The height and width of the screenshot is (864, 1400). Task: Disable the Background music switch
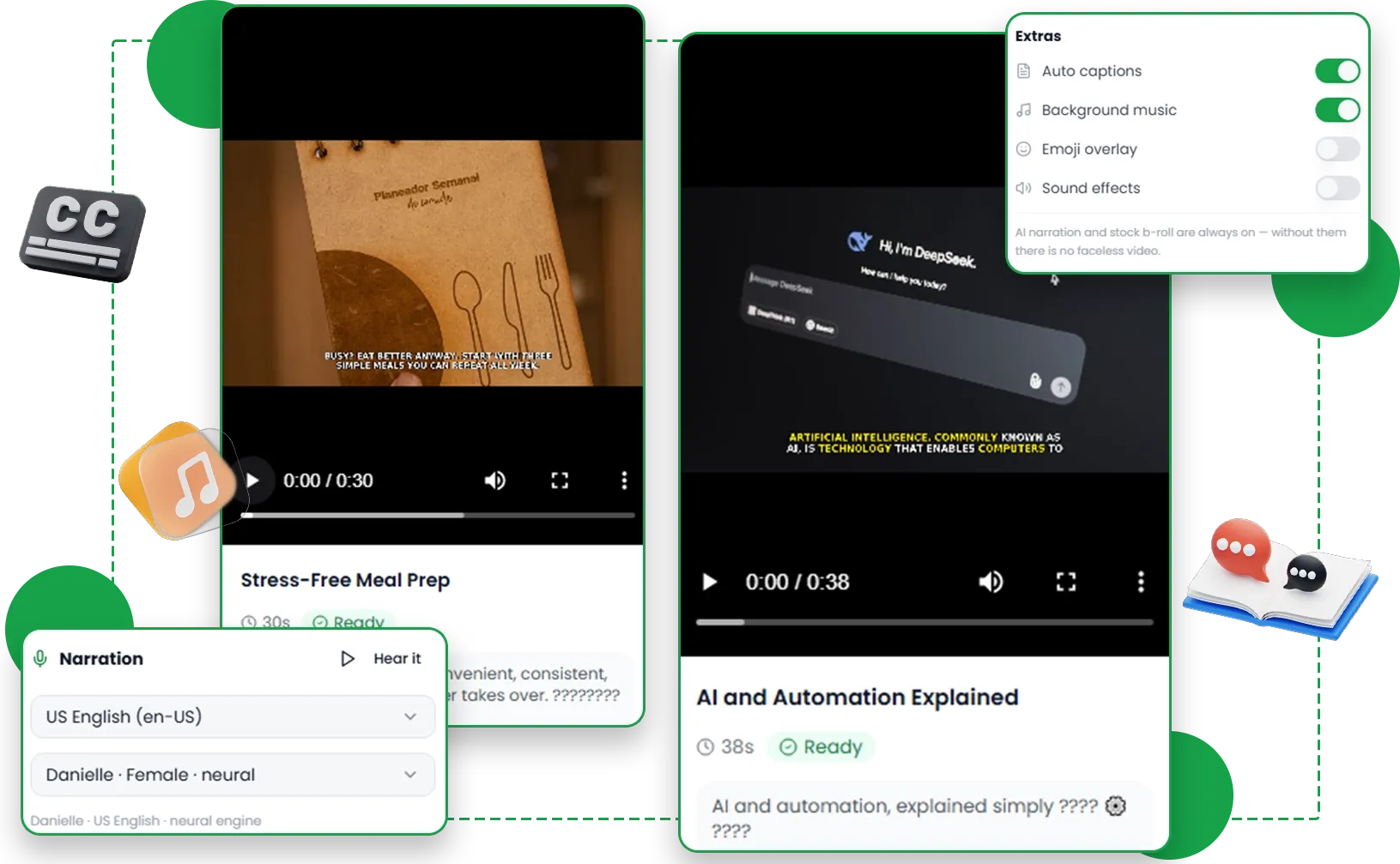1337,110
